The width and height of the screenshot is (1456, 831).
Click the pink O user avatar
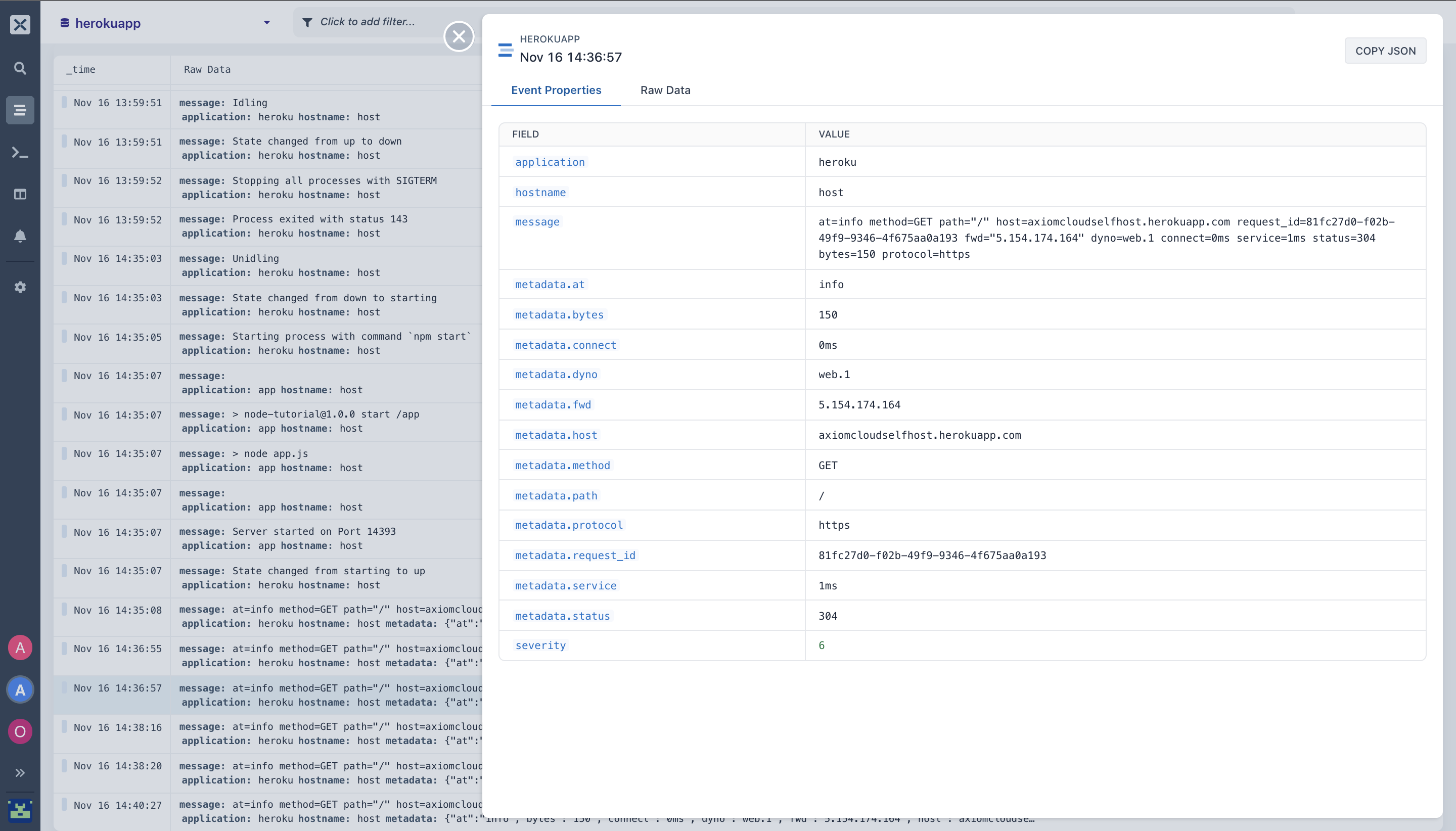pos(20,732)
